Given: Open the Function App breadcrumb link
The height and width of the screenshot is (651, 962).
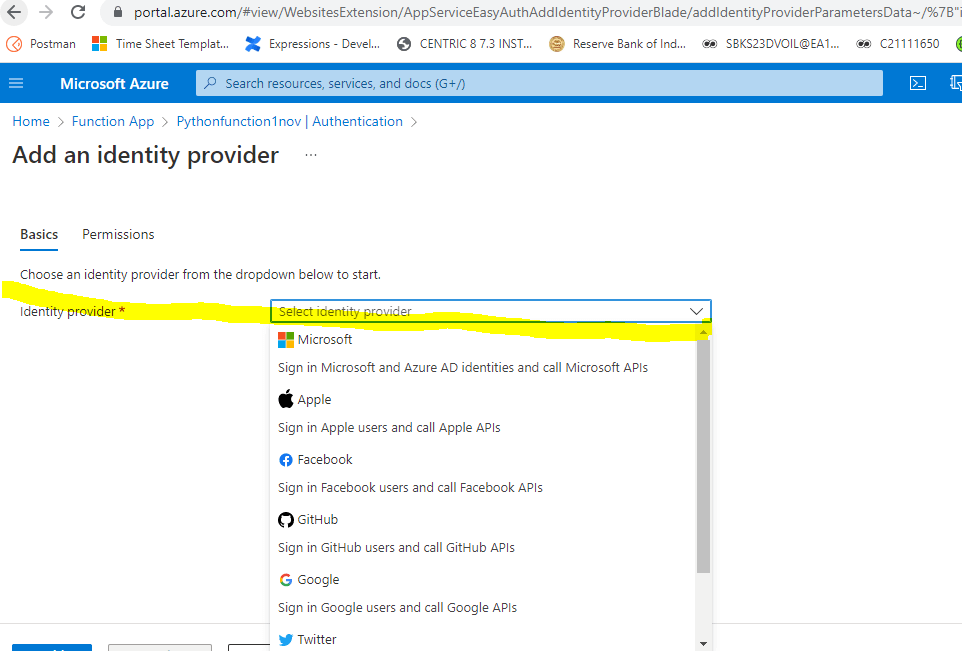Looking at the screenshot, I should pyautogui.click(x=112, y=120).
